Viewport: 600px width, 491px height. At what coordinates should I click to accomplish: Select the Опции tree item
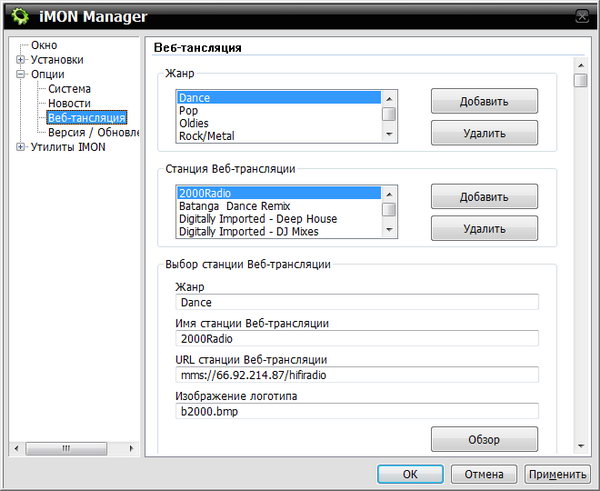(x=47, y=74)
